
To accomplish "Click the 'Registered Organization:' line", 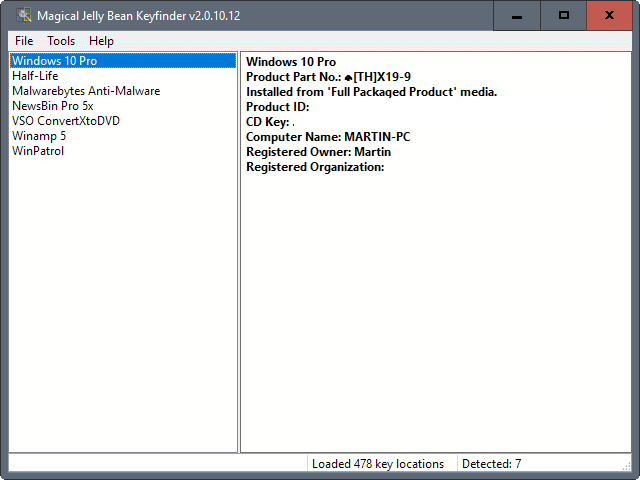I will point(315,167).
